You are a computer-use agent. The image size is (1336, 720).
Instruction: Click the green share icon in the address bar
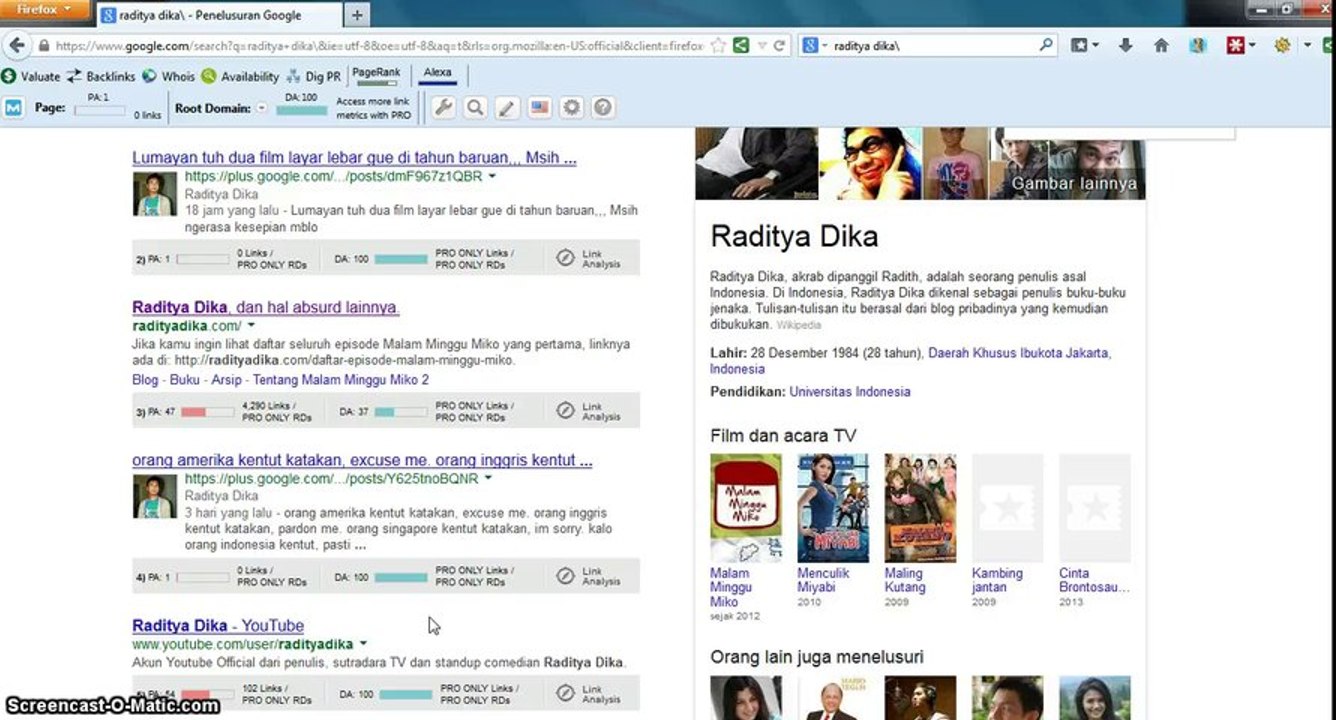(740, 46)
